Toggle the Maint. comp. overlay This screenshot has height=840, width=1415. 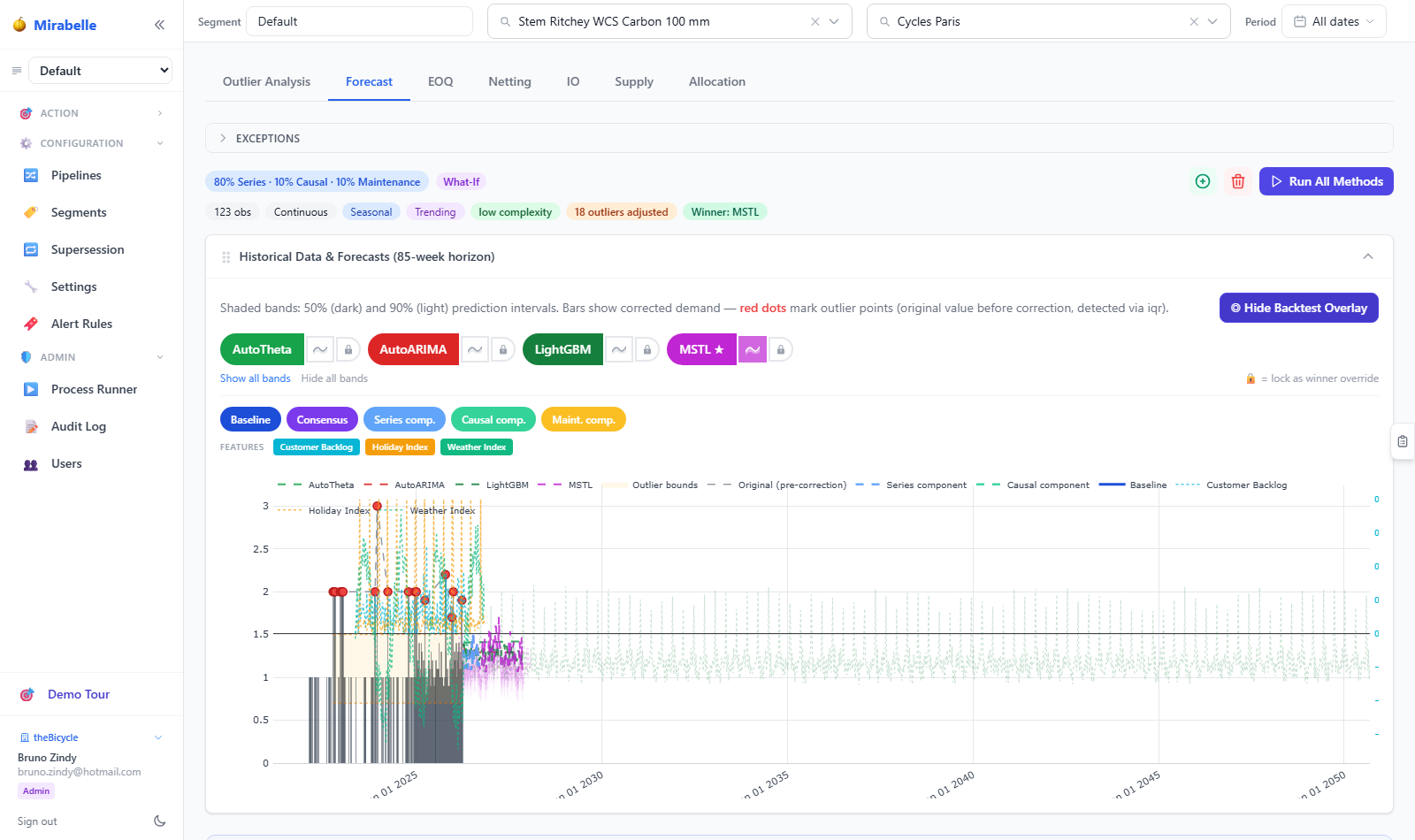click(584, 419)
